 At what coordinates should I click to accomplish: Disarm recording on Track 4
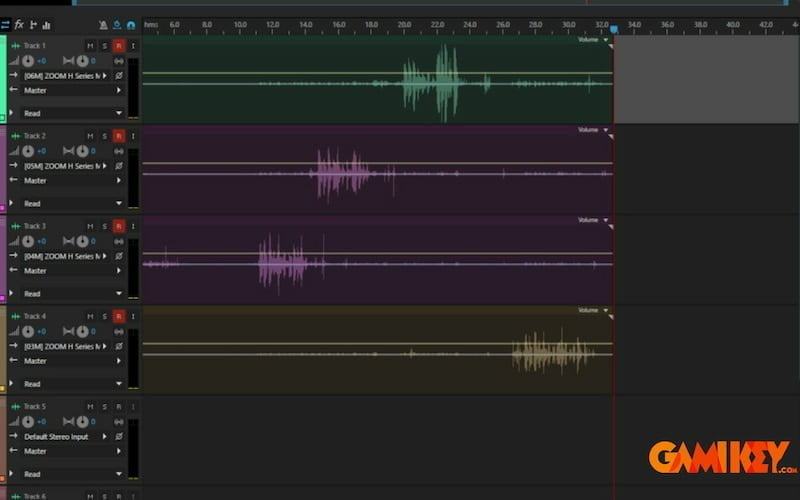click(x=119, y=316)
